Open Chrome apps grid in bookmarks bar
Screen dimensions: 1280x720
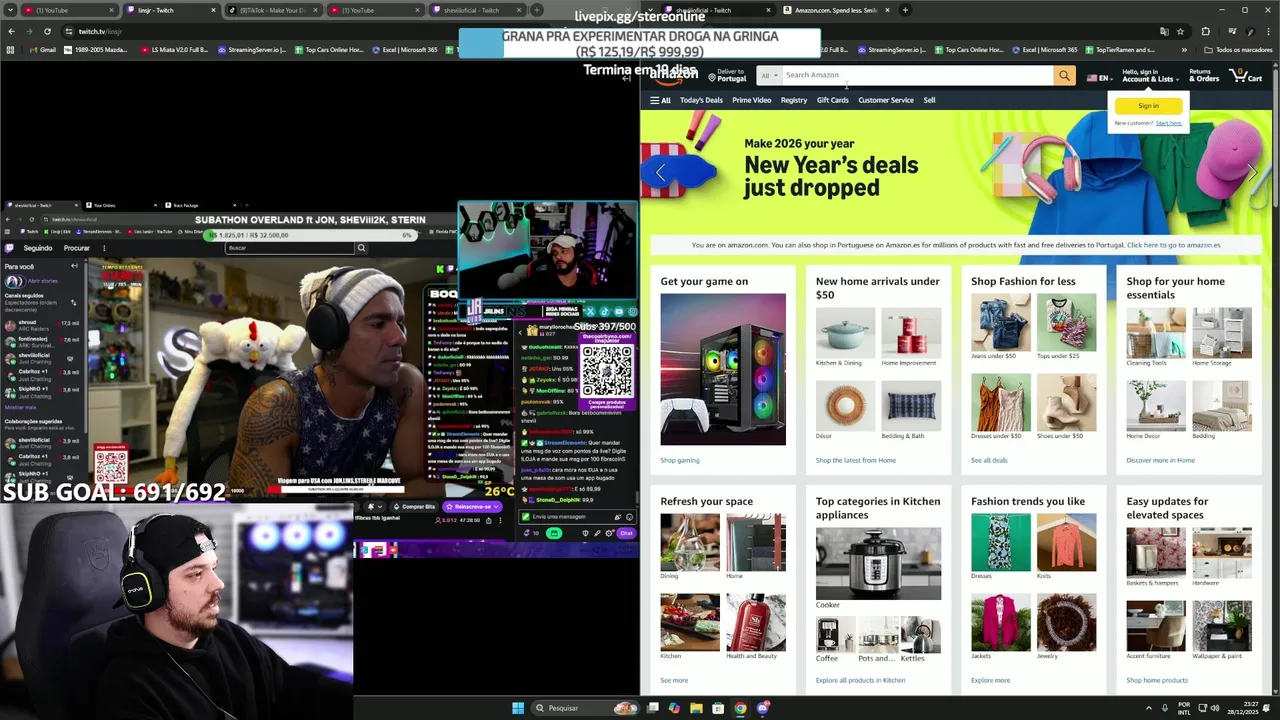(10, 50)
